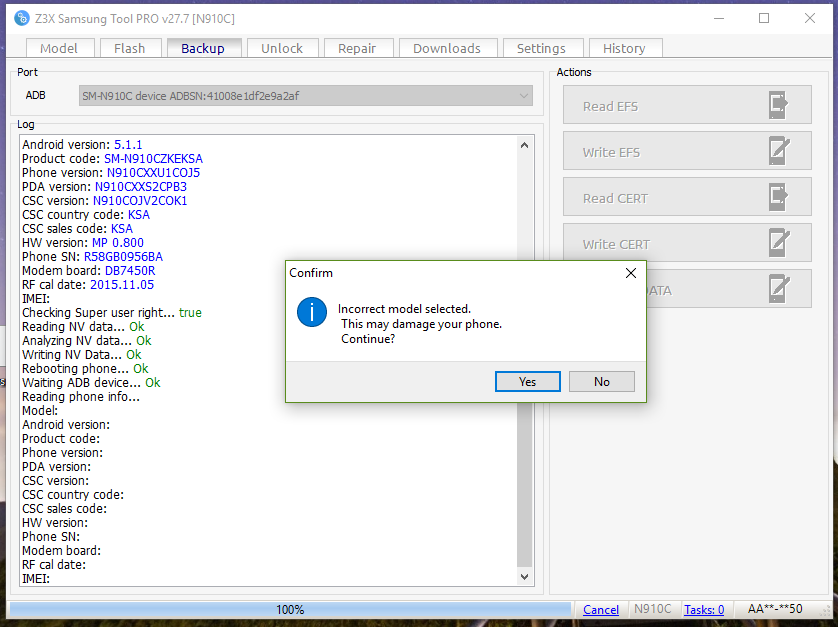Switch to the Settings tab
The height and width of the screenshot is (627, 838).
(541, 48)
